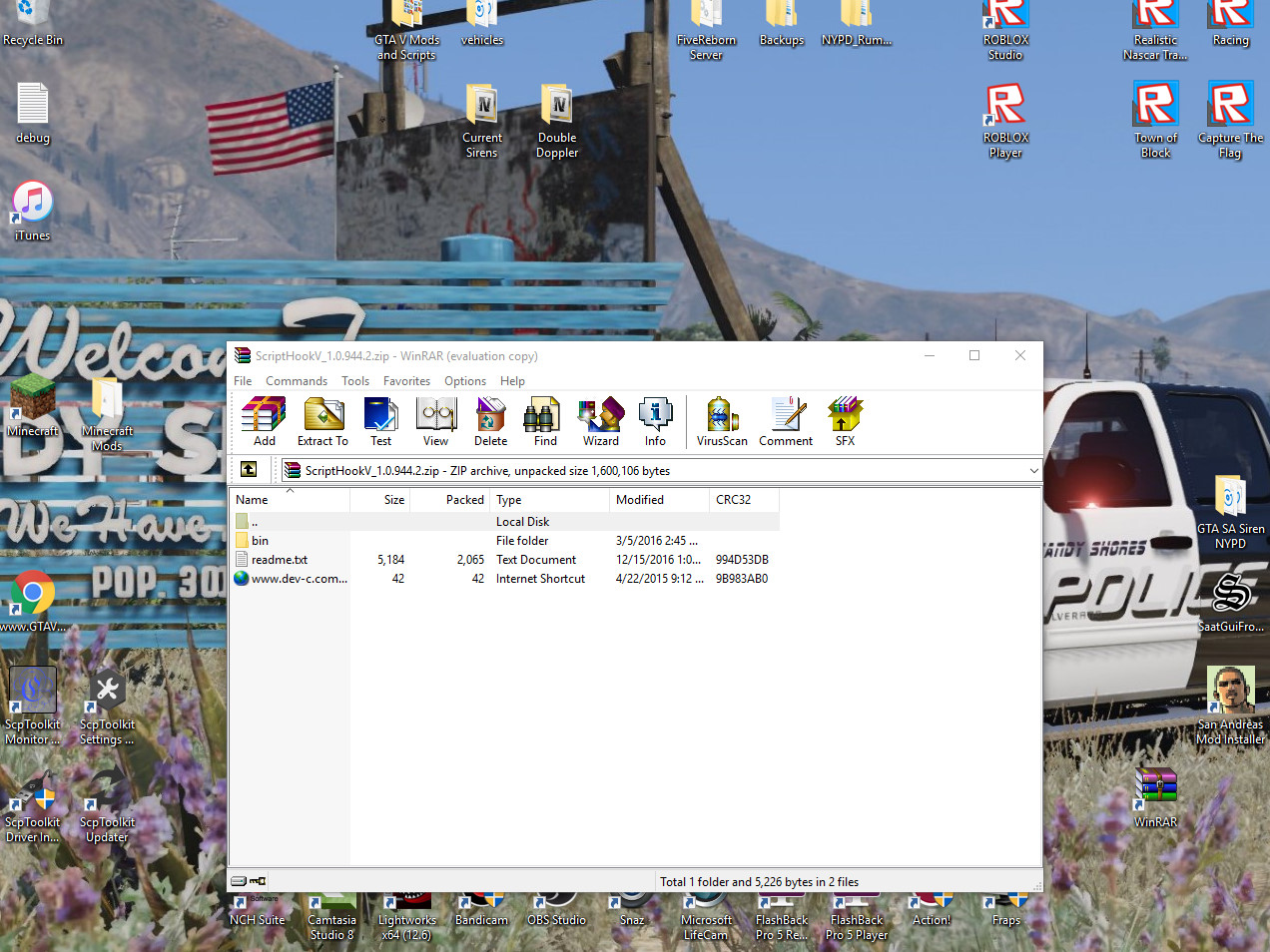Click the drive icon in status bar
Image resolution: width=1270 pixels, height=952 pixels.
click(239, 881)
